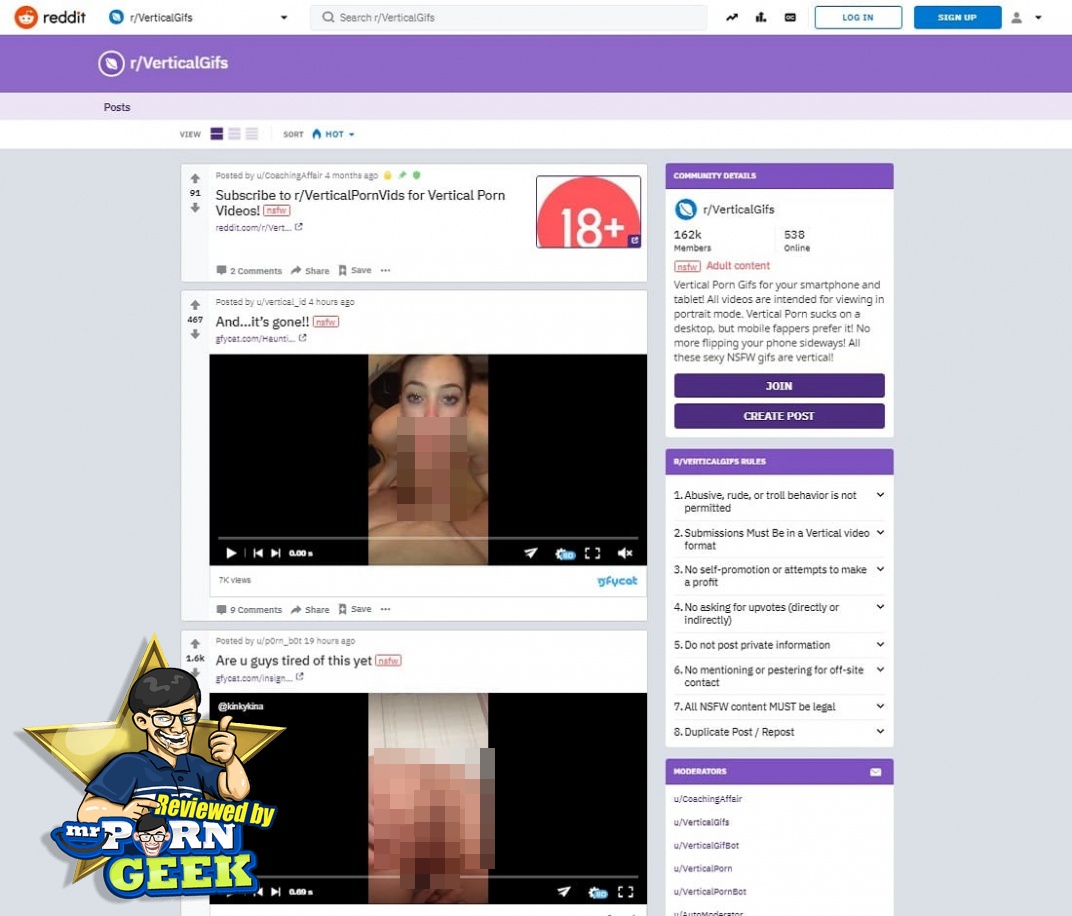Select the Posts tab
This screenshot has width=1072, height=916.
click(x=117, y=107)
